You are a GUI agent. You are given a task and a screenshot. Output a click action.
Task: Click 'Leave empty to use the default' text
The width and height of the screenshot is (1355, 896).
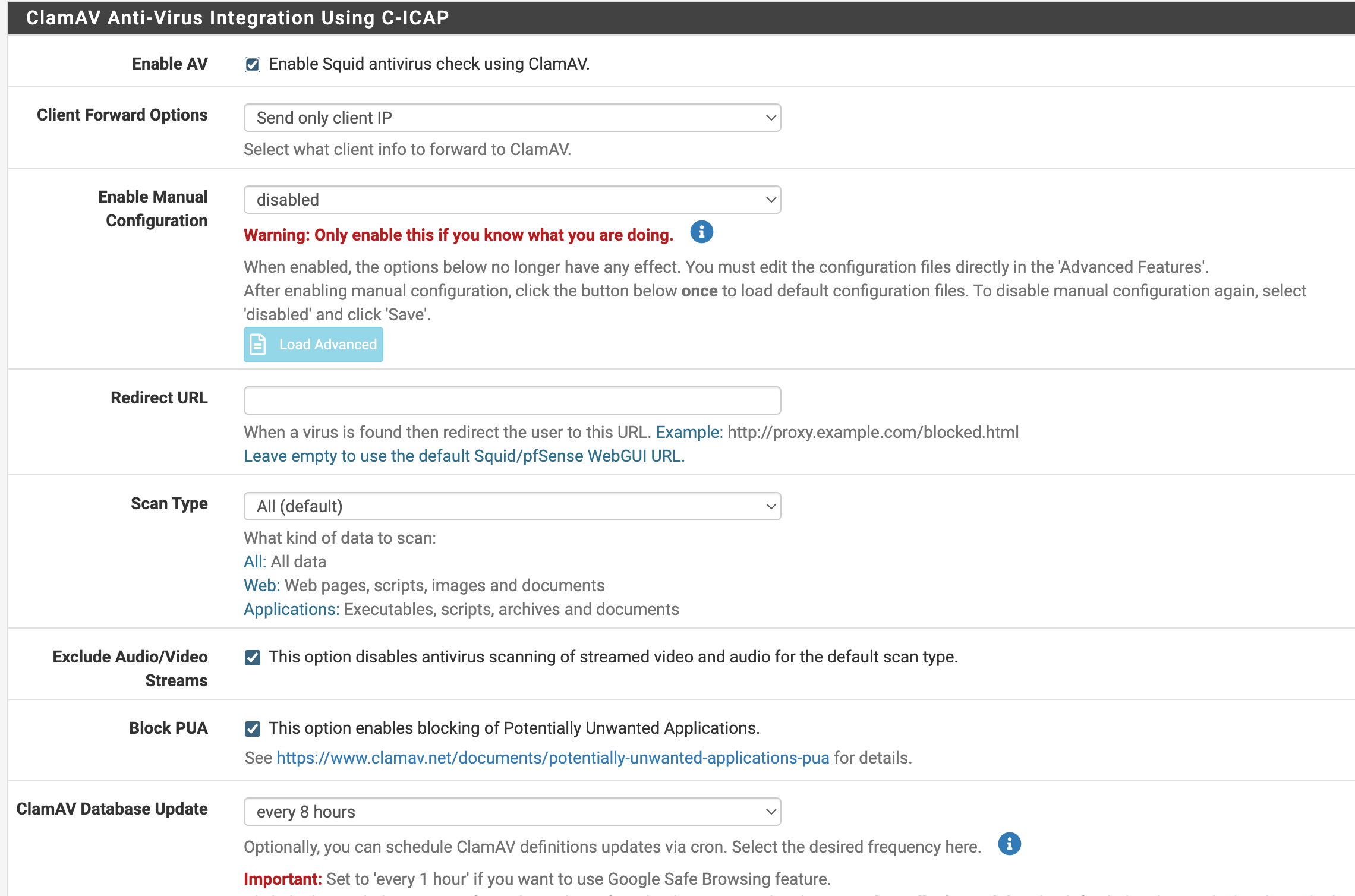coord(464,456)
